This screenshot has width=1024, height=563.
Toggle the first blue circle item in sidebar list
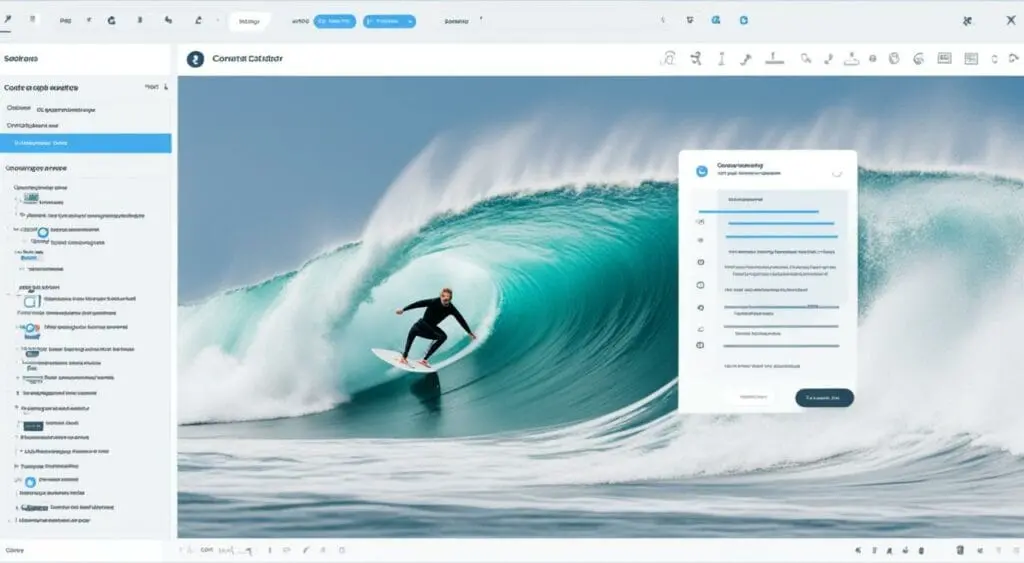[x=43, y=232]
